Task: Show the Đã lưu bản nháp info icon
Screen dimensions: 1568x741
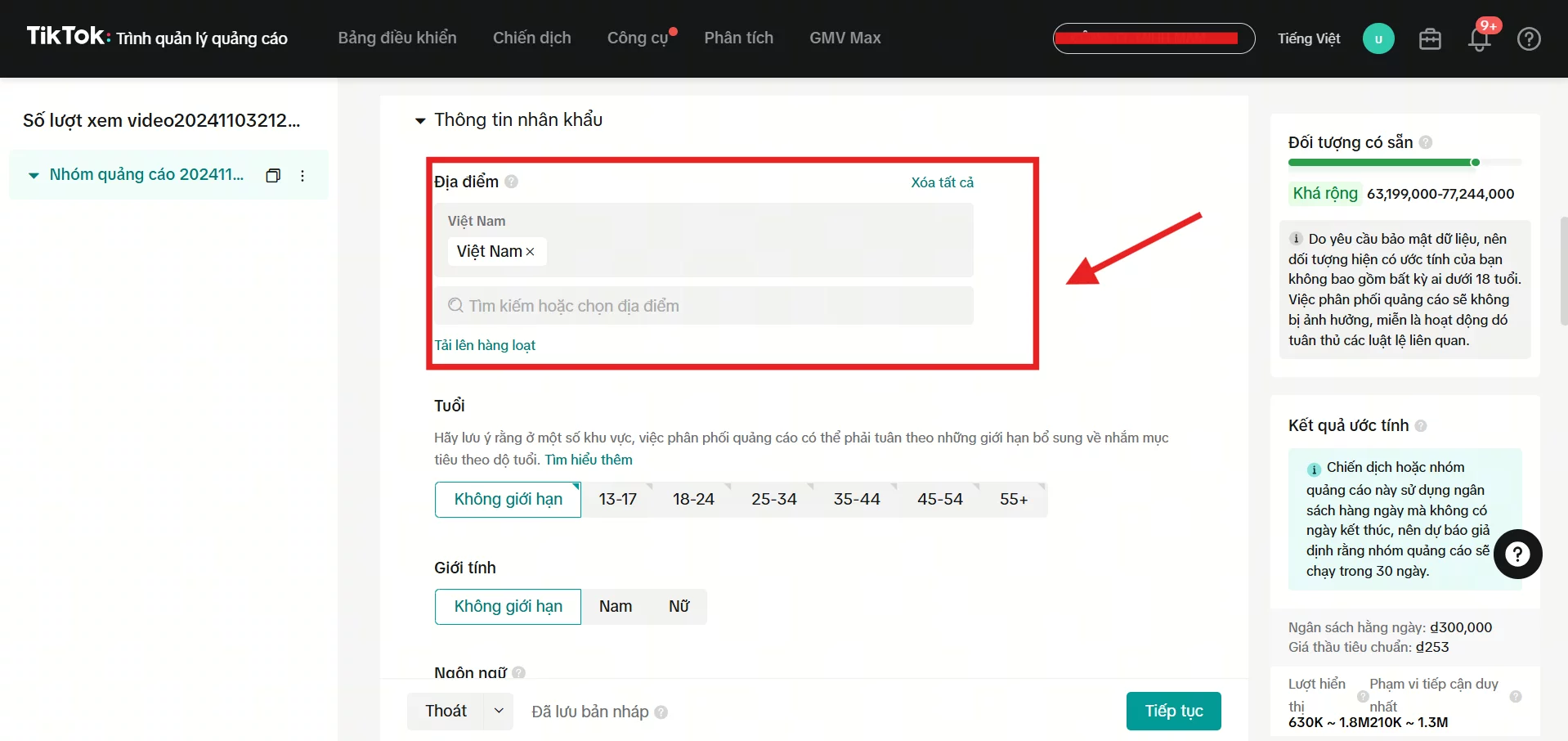Action: [661, 712]
